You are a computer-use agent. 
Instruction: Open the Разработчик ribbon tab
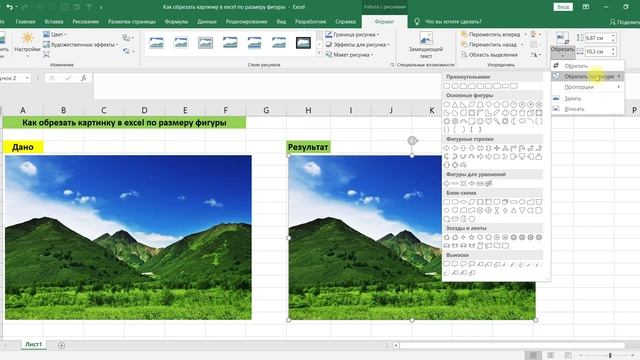click(311, 22)
